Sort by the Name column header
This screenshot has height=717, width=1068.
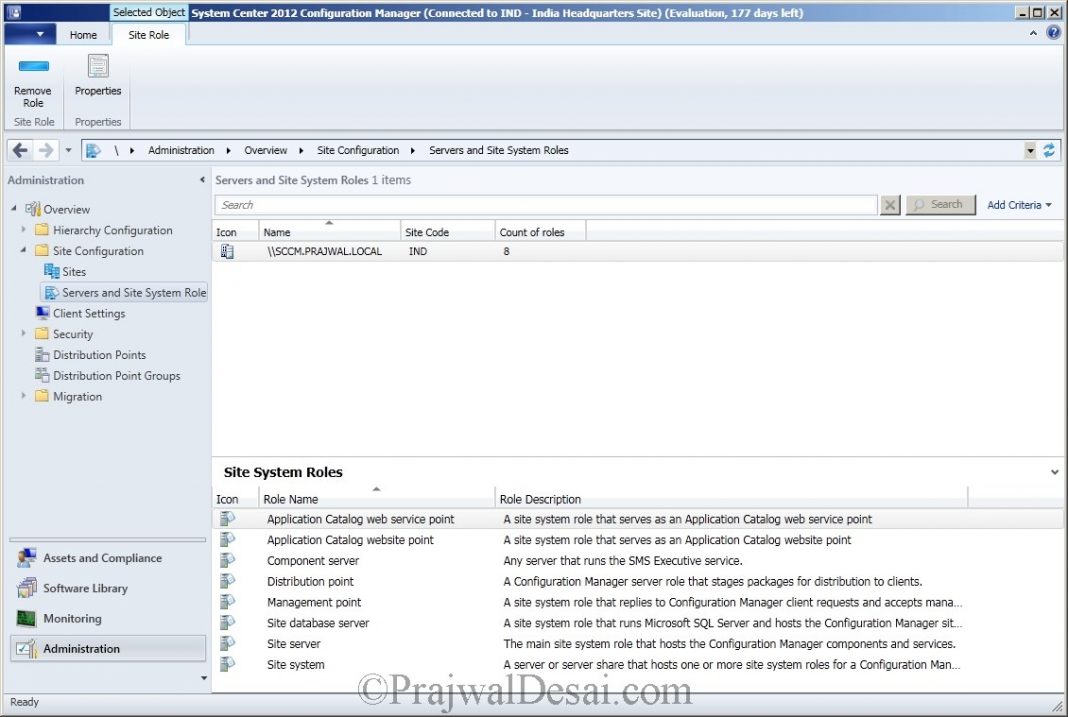point(329,232)
